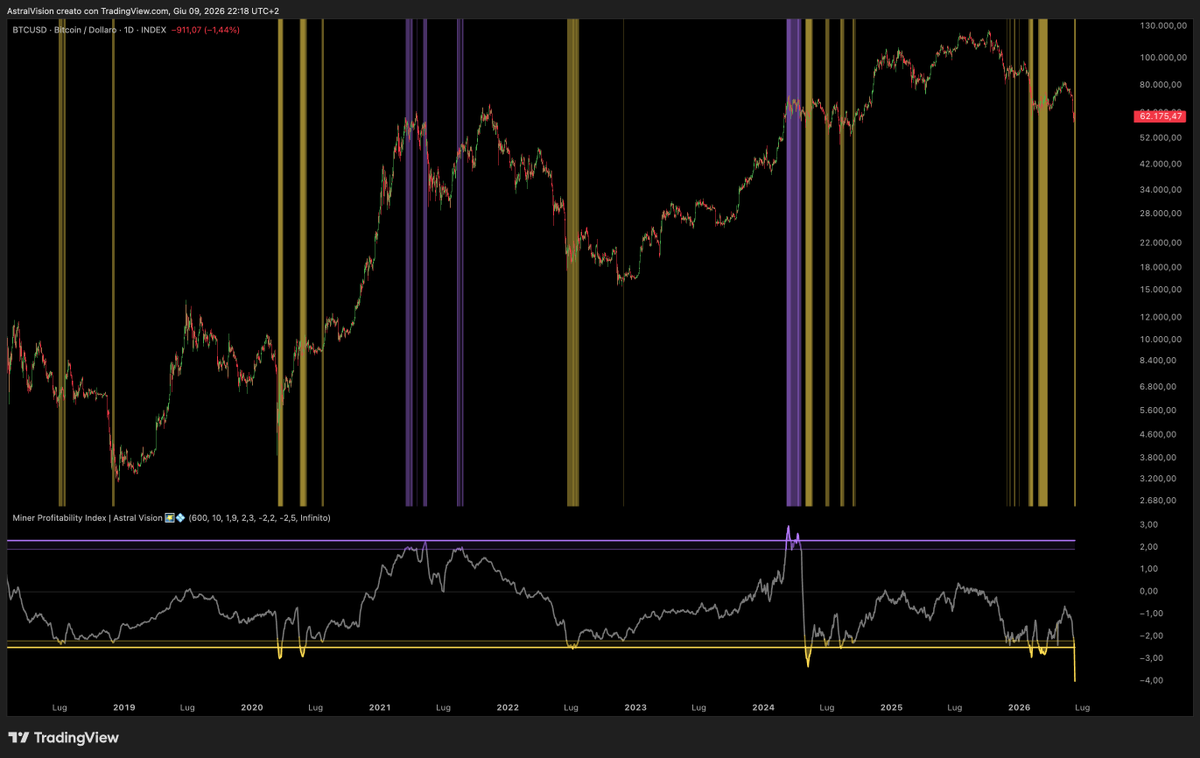The height and width of the screenshot is (758, 1200).
Task: Click the 2026 label on the time axis
Action: pos(1020,708)
